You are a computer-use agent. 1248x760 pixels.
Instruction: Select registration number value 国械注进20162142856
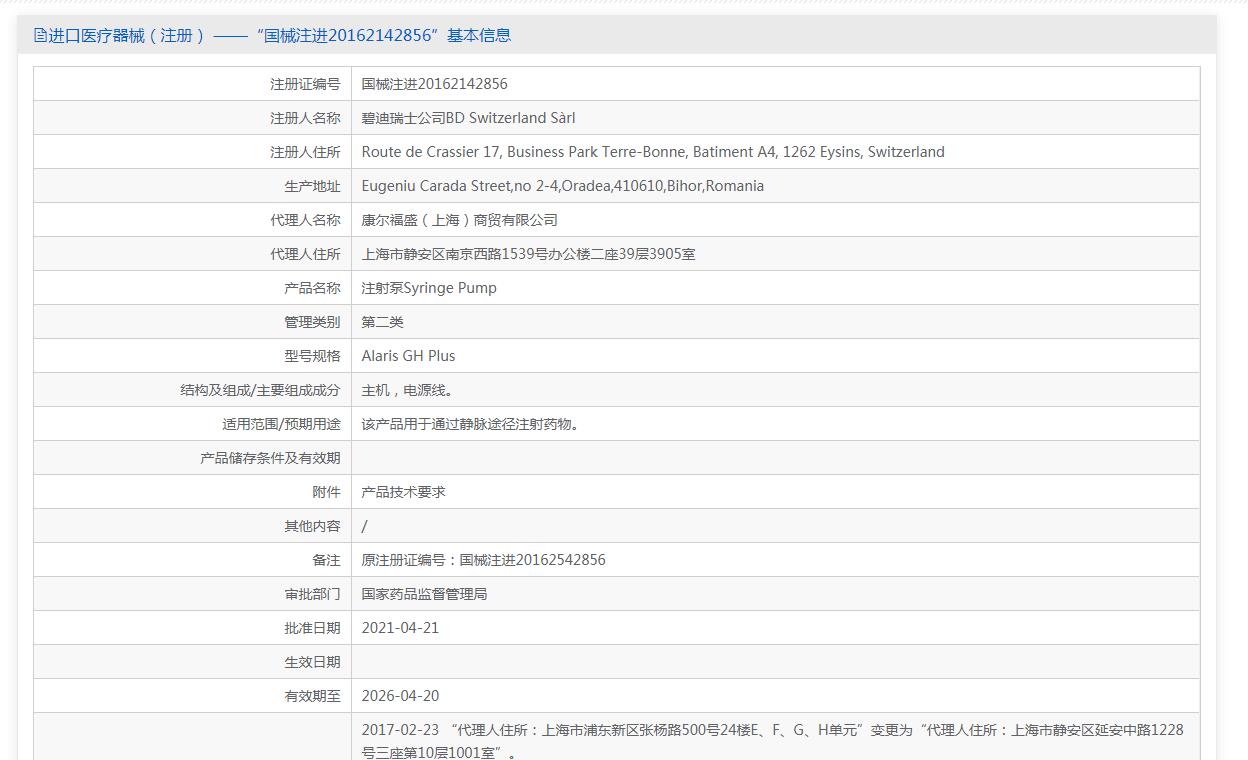434,84
